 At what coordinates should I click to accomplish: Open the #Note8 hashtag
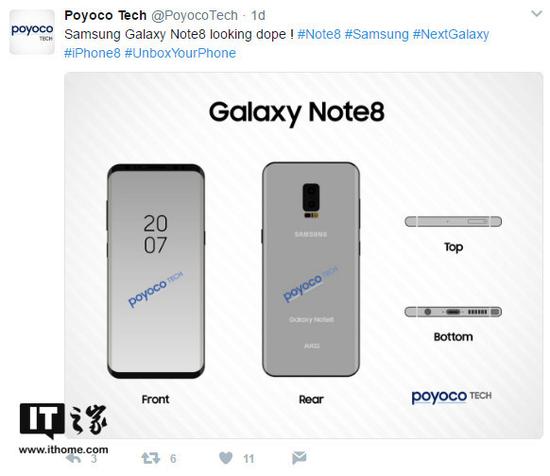pyautogui.click(x=319, y=34)
